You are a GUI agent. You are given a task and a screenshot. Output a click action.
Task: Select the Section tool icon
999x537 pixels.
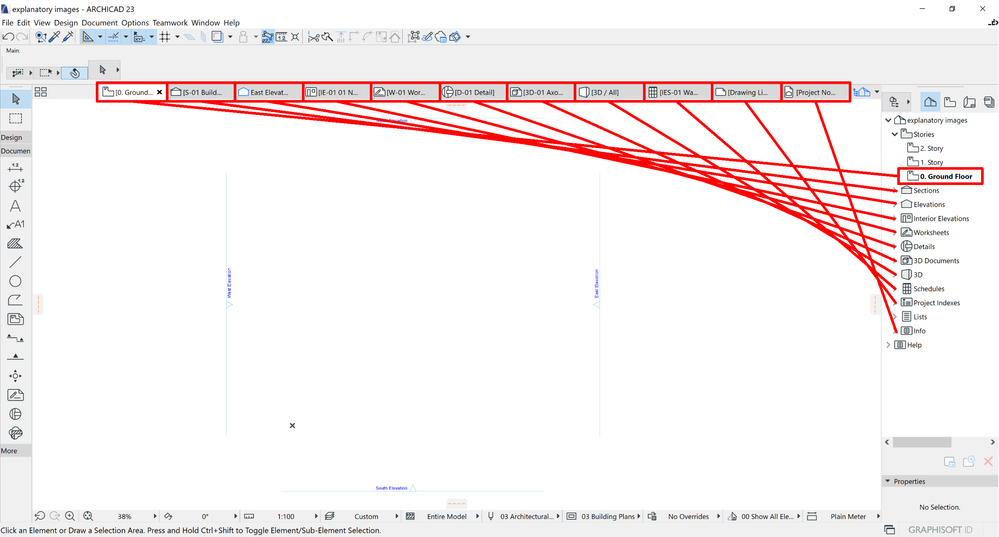[x=15, y=338]
